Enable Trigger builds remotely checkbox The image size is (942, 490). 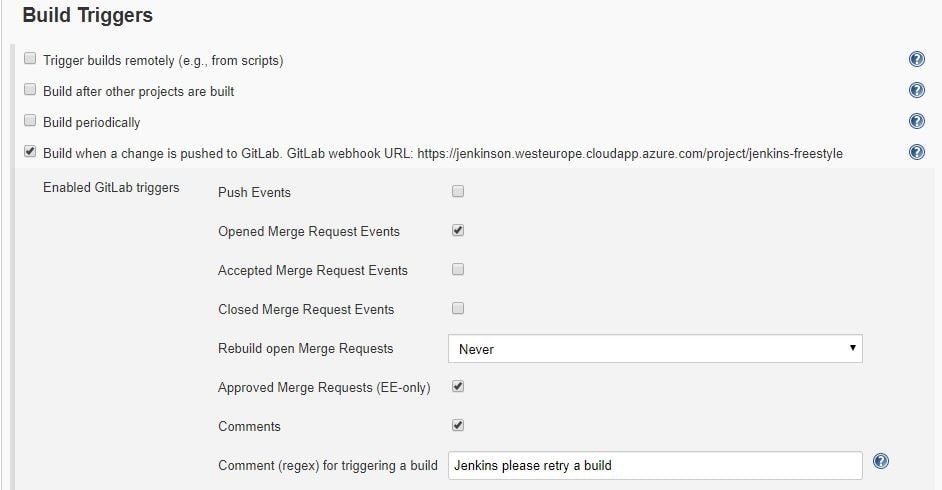click(30, 58)
